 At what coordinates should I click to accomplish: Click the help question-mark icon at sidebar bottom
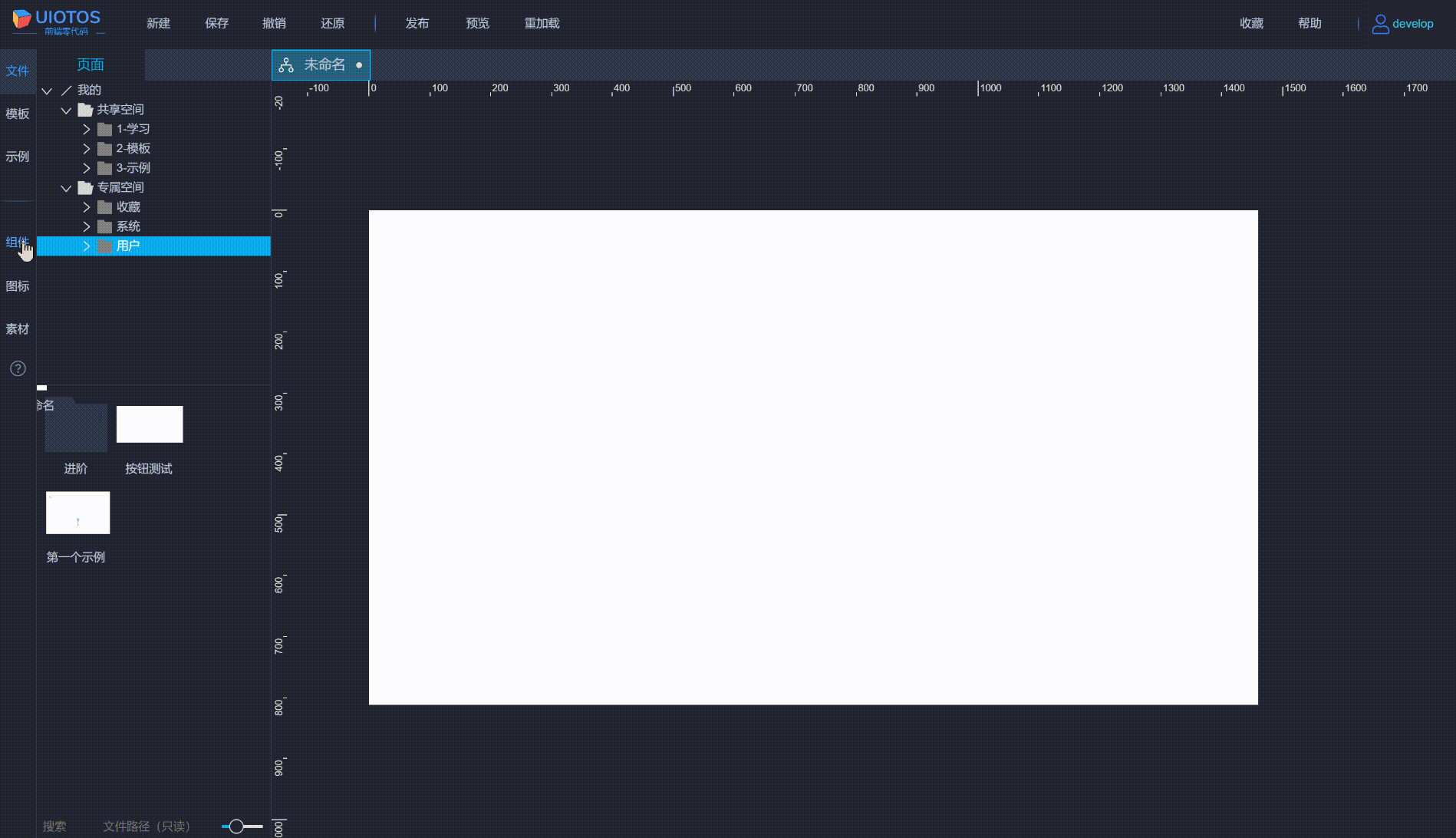(18, 368)
